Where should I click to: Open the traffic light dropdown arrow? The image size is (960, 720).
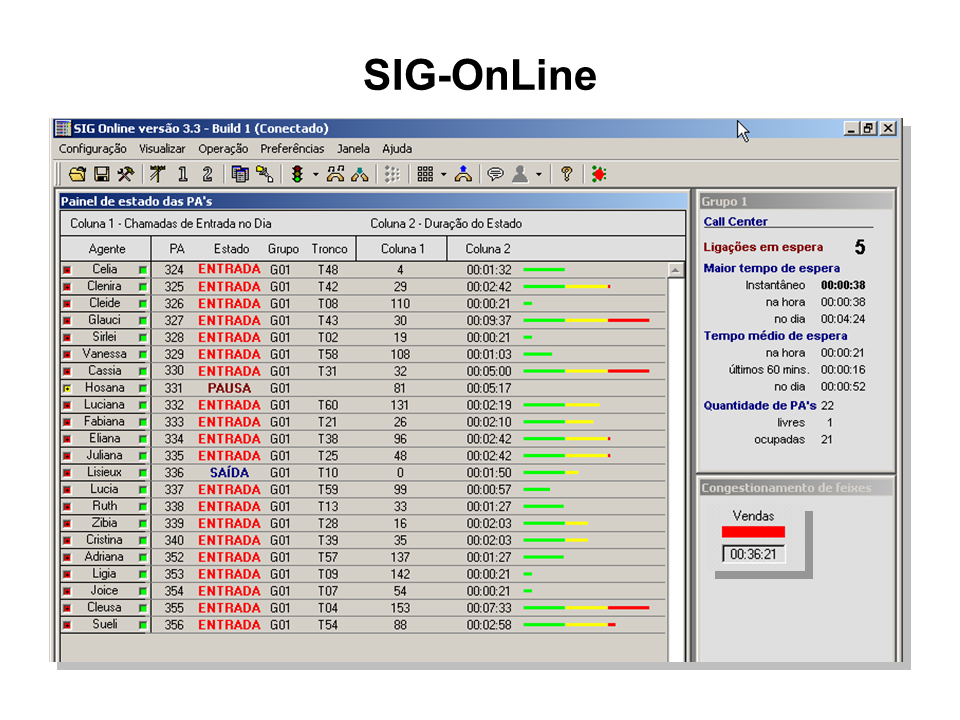point(315,174)
